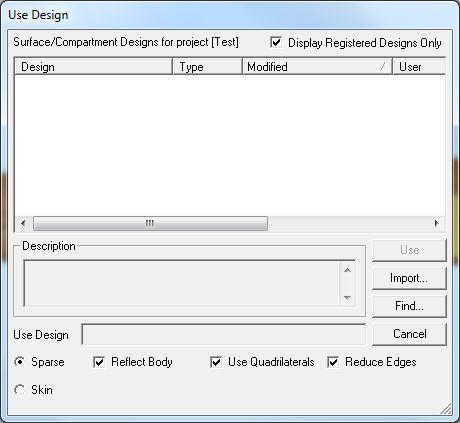The height and width of the screenshot is (423, 460).
Task: Sort list by Type column header
Action: pyautogui.click(x=207, y=66)
